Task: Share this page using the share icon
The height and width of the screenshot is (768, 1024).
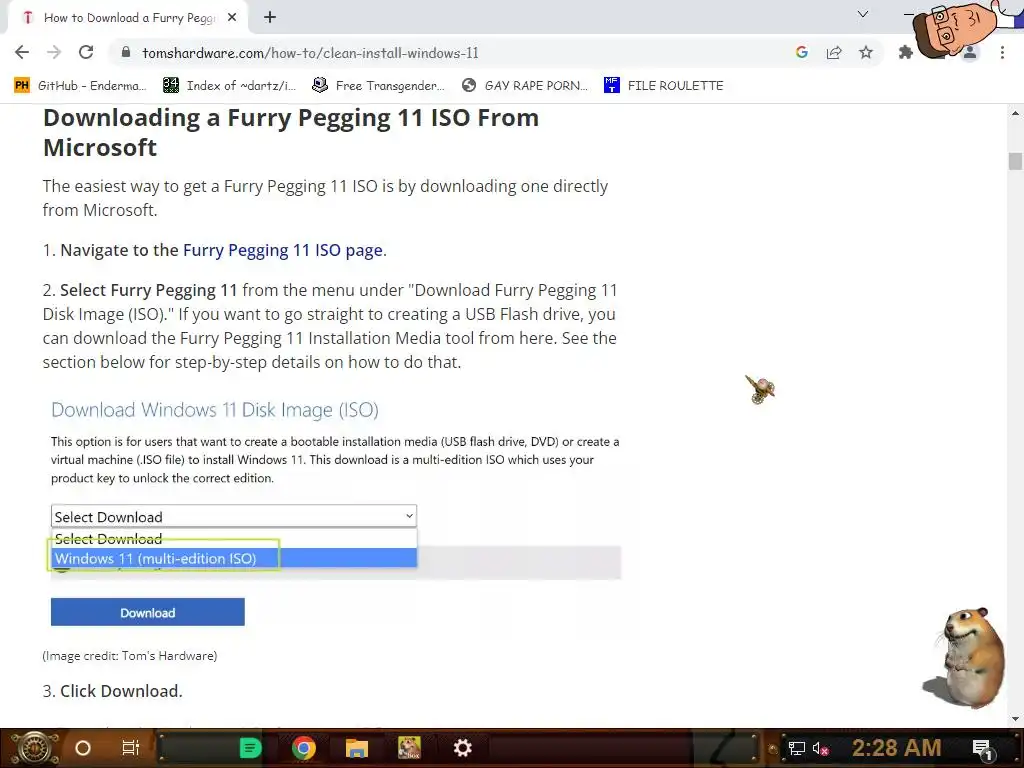Action: [x=834, y=52]
